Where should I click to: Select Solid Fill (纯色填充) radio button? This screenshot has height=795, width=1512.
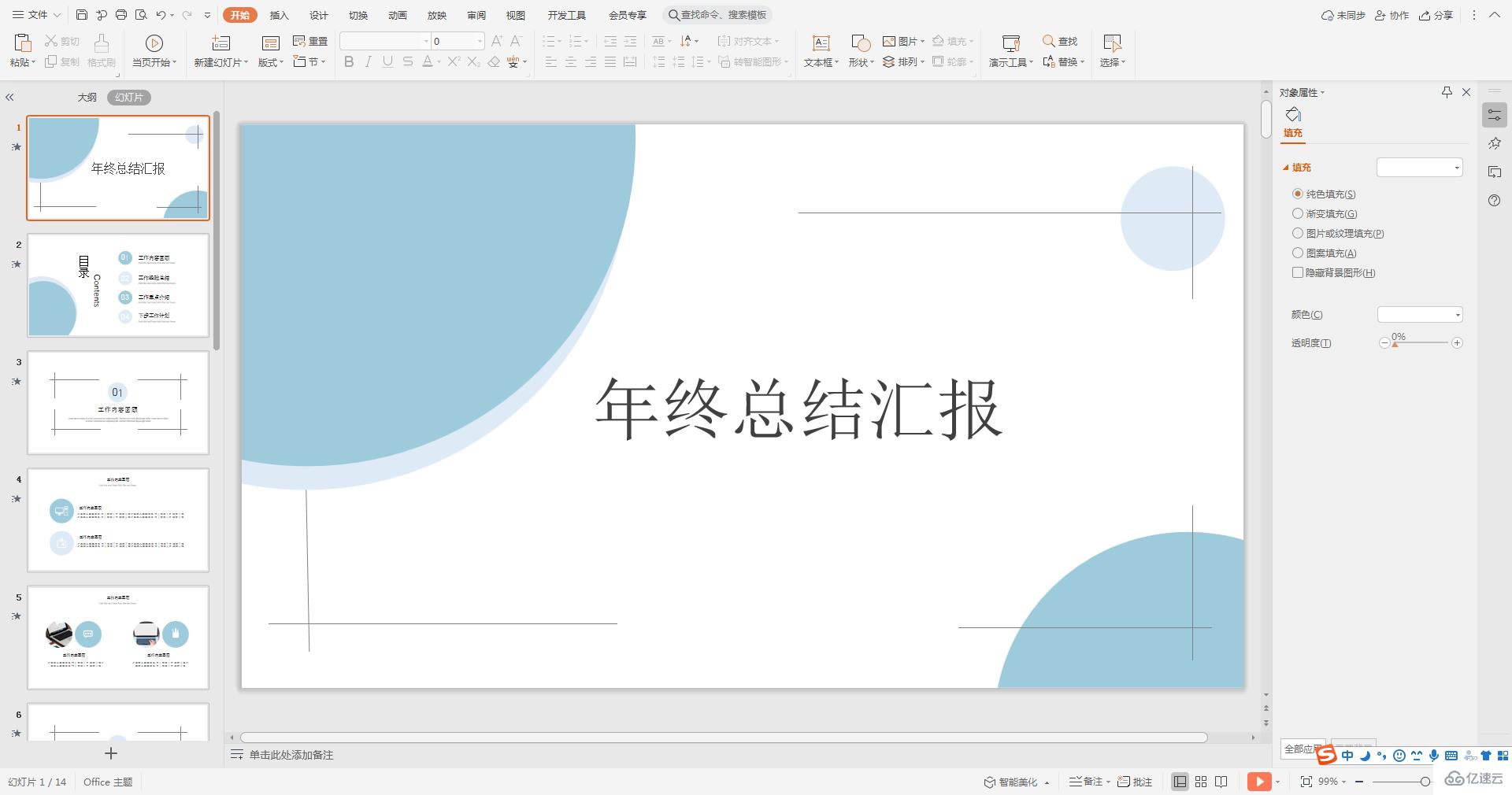pos(1298,194)
